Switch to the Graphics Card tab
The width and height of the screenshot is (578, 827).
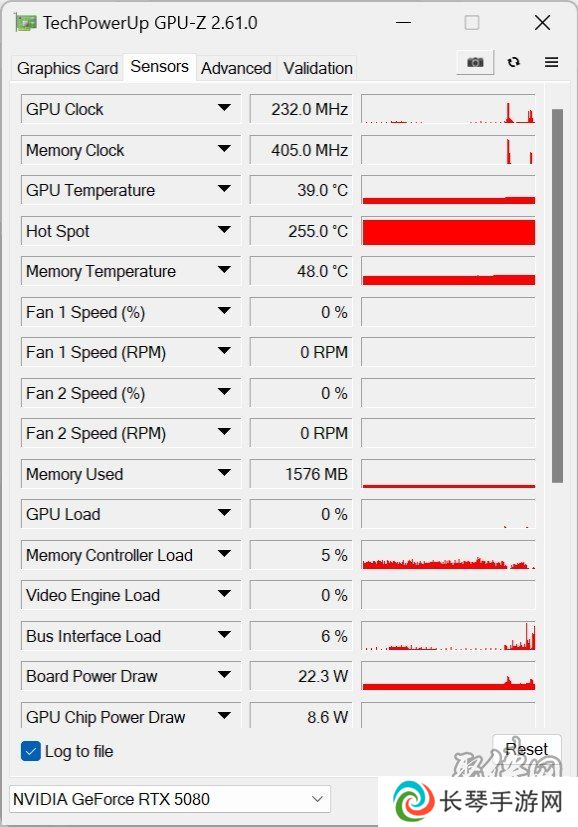(67, 68)
